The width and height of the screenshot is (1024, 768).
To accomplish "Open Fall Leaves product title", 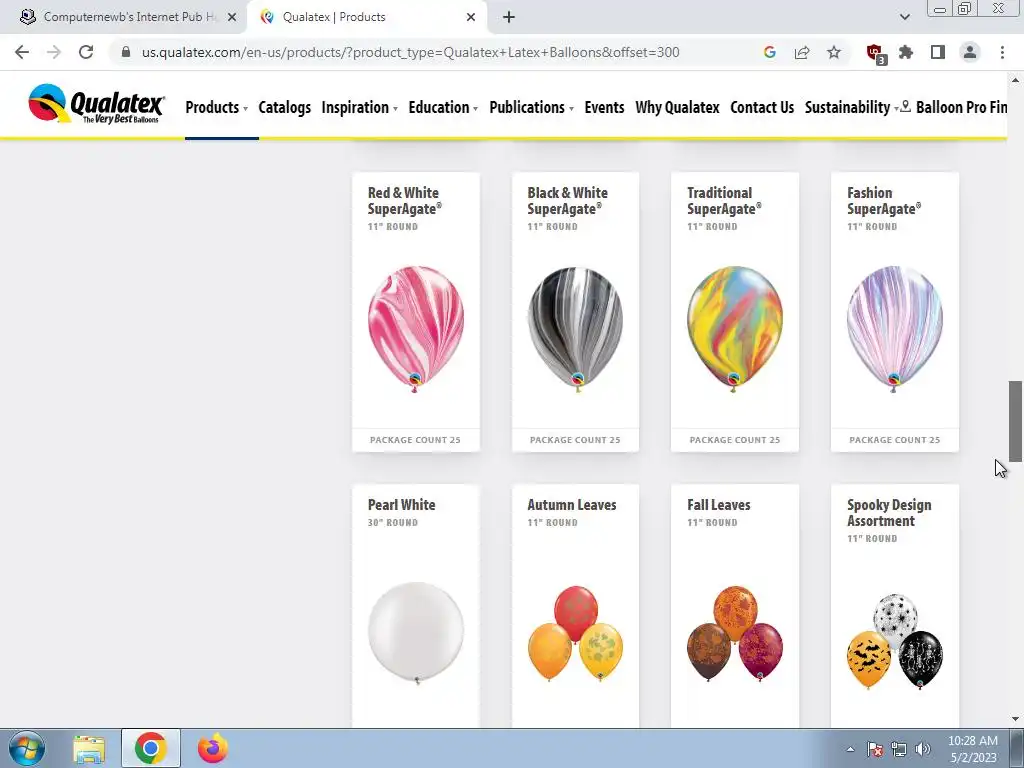I will [718, 505].
